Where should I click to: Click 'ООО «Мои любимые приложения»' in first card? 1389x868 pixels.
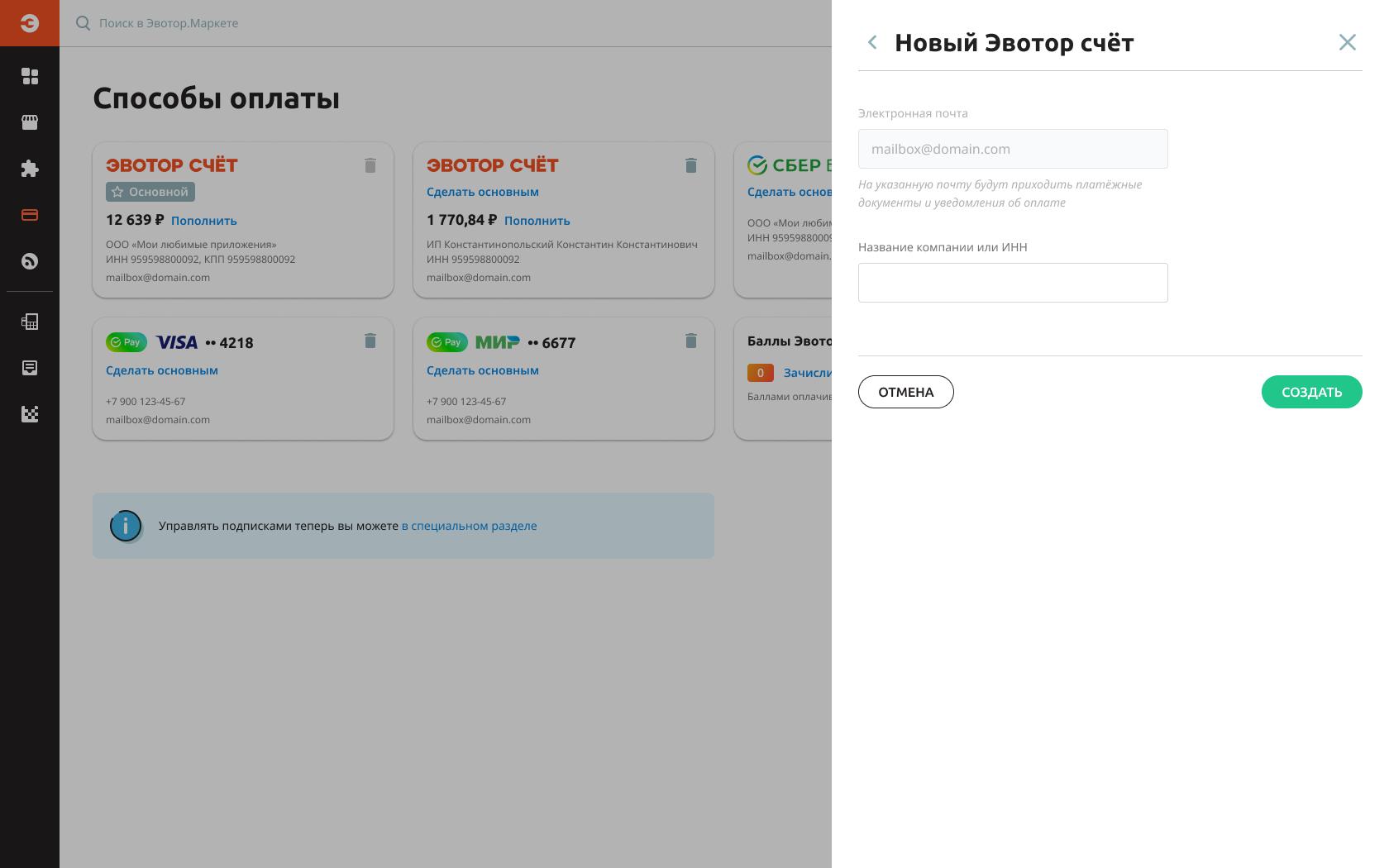pyautogui.click(x=191, y=245)
